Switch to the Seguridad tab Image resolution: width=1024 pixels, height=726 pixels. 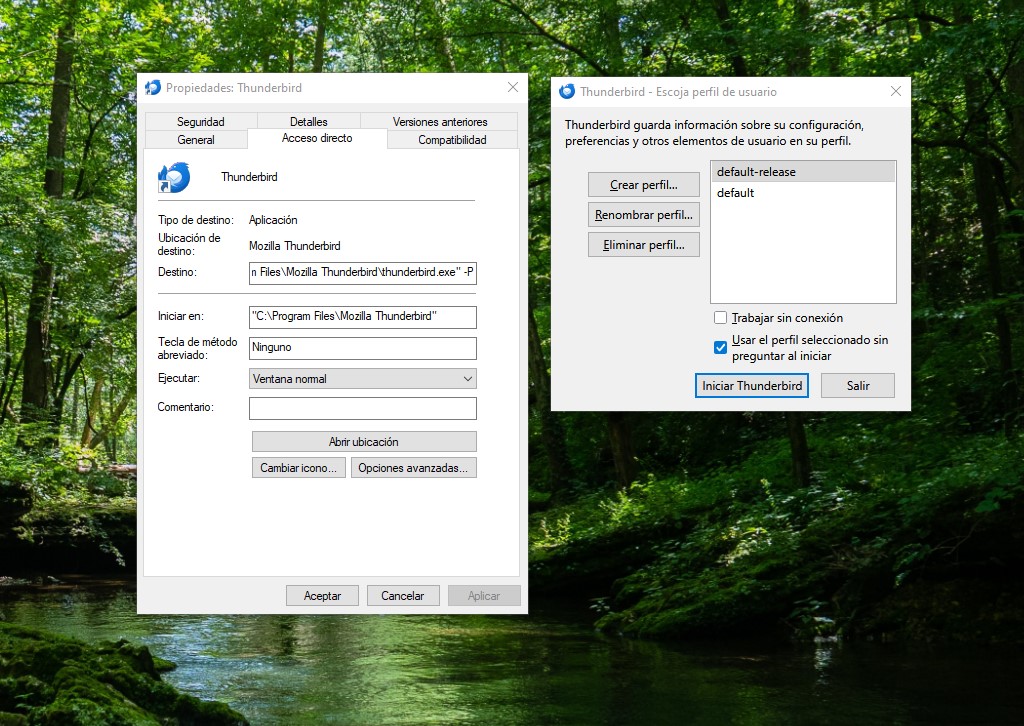point(200,121)
